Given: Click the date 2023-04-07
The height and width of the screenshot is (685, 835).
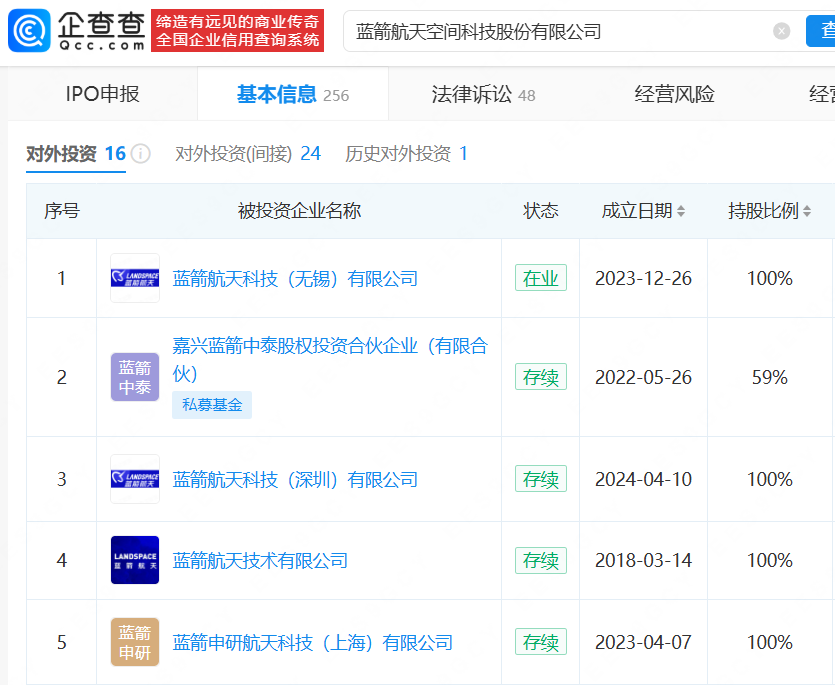Looking at the screenshot, I should point(643,642).
